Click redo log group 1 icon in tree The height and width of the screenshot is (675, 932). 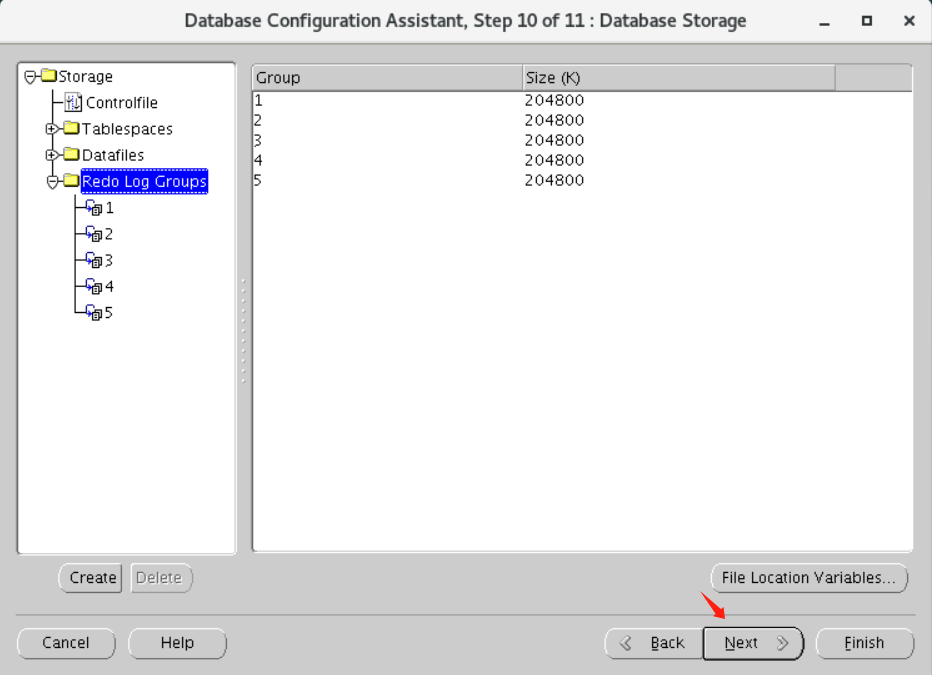[94, 207]
